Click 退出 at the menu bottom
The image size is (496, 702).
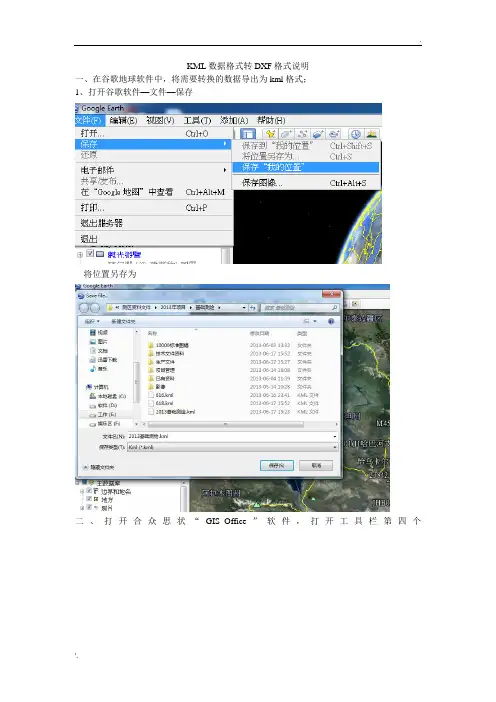coord(154,239)
